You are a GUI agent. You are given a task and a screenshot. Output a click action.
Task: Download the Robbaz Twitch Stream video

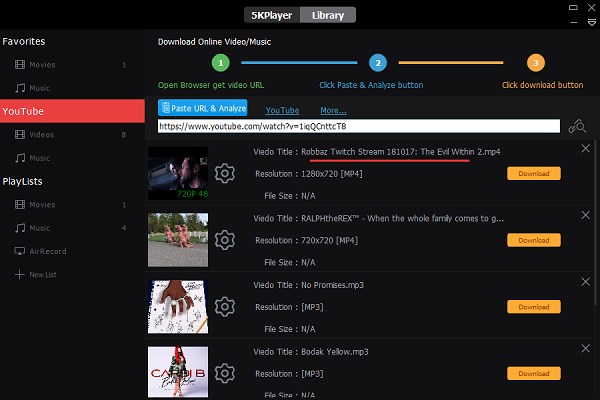click(534, 173)
